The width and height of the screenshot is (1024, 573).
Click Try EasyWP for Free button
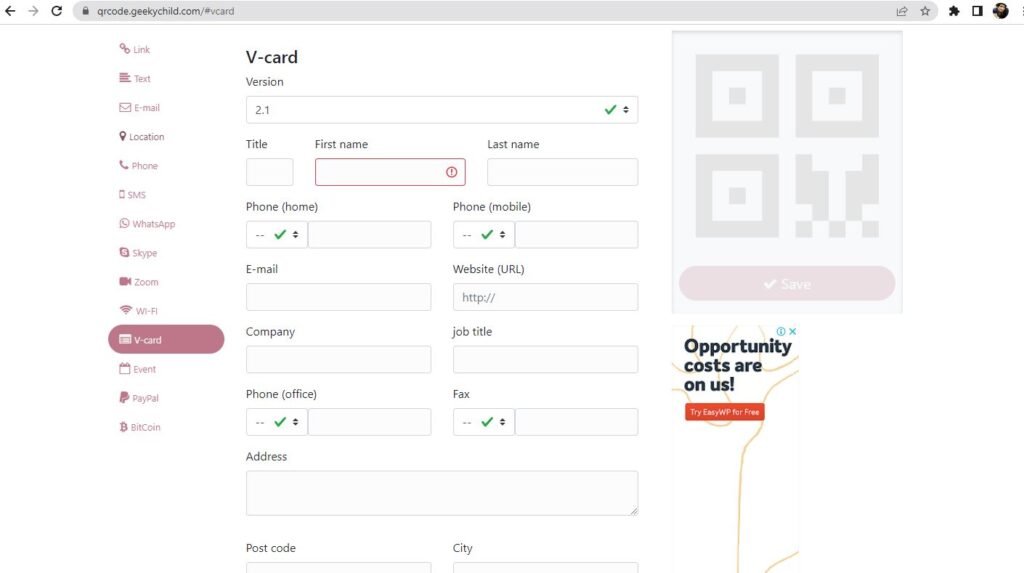(724, 412)
